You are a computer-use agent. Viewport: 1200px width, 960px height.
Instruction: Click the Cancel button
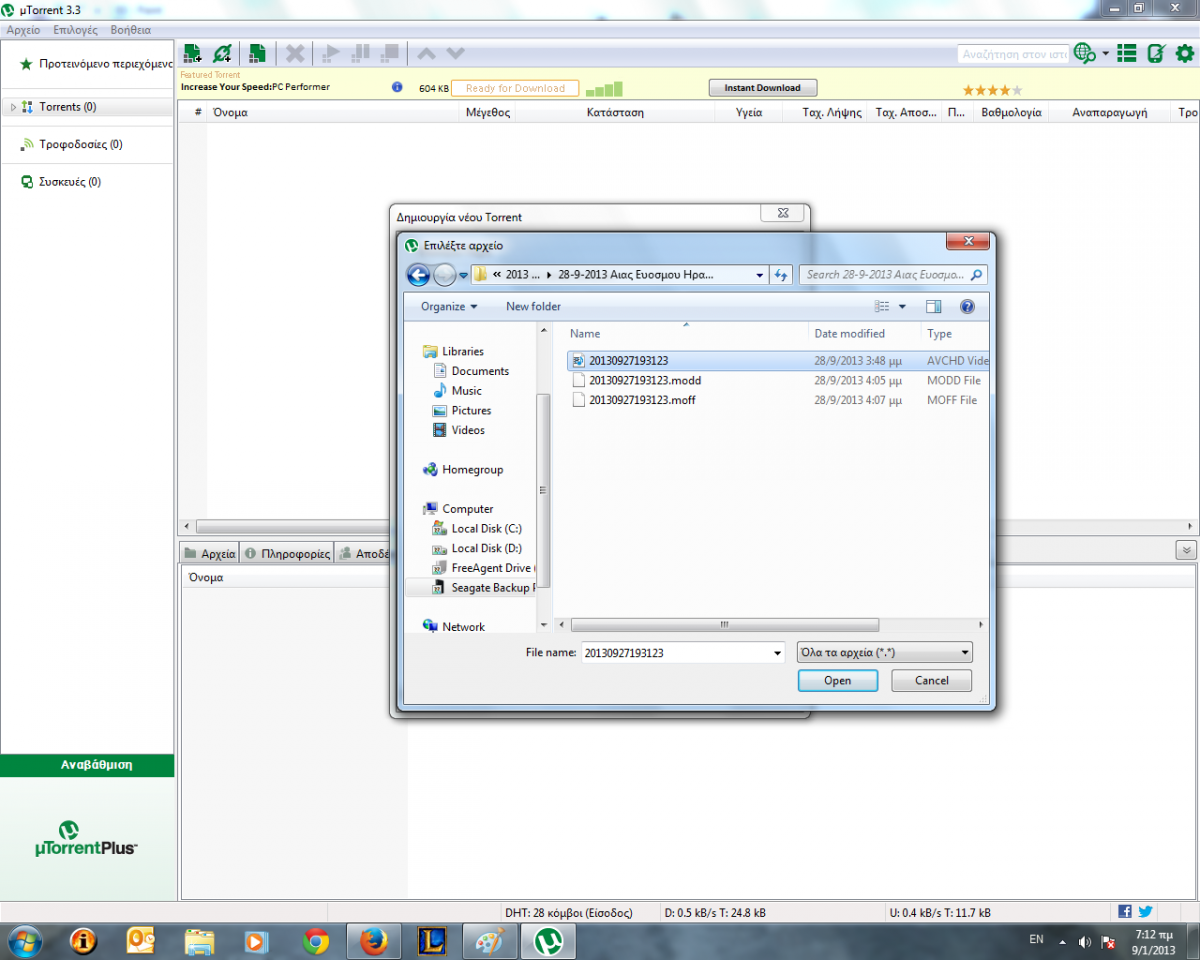(x=932, y=680)
